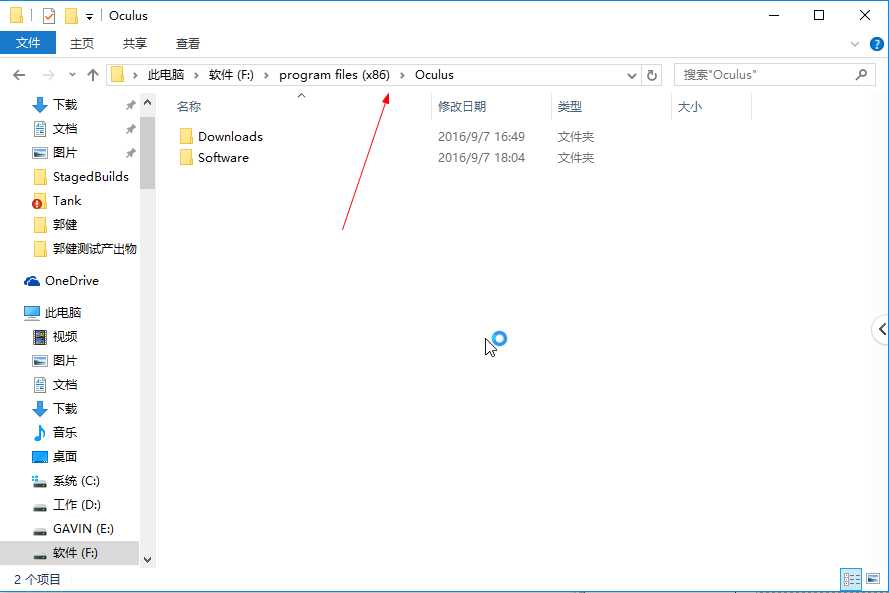
Task: Click side panel arrow at right edge
Action: point(881,329)
